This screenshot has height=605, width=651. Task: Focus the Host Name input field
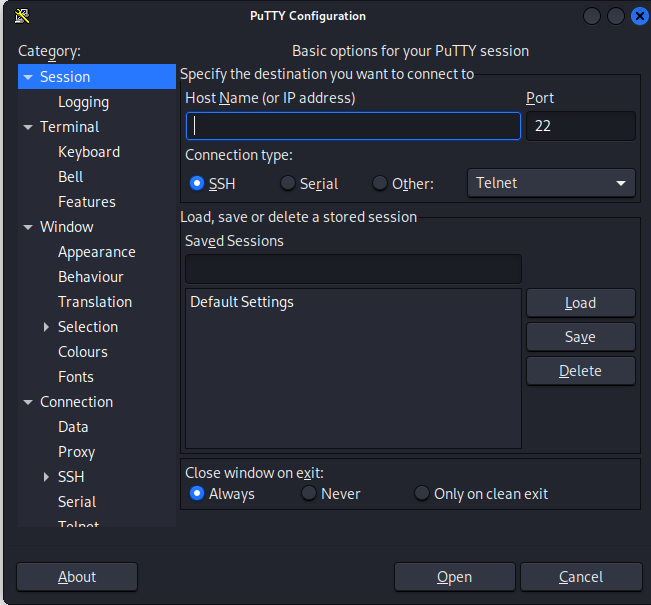tap(353, 126)
